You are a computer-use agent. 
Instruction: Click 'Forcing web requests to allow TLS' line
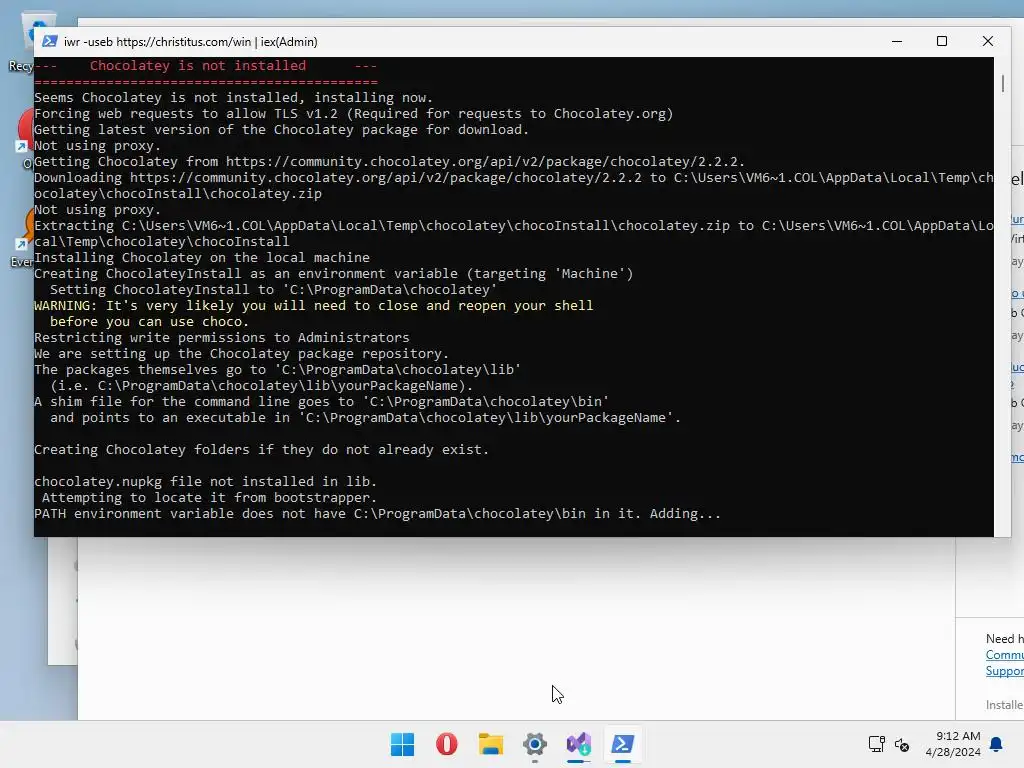point(353,114)
